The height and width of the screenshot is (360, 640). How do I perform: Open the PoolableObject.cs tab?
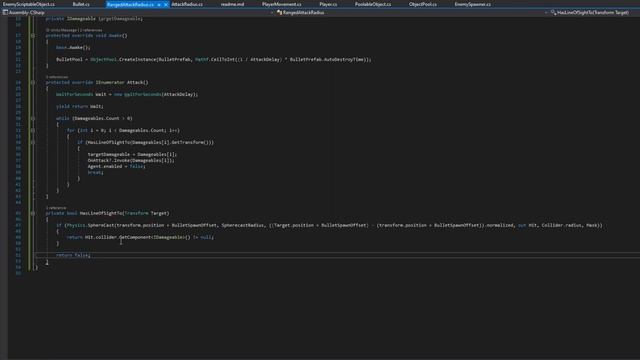point(373,4)
